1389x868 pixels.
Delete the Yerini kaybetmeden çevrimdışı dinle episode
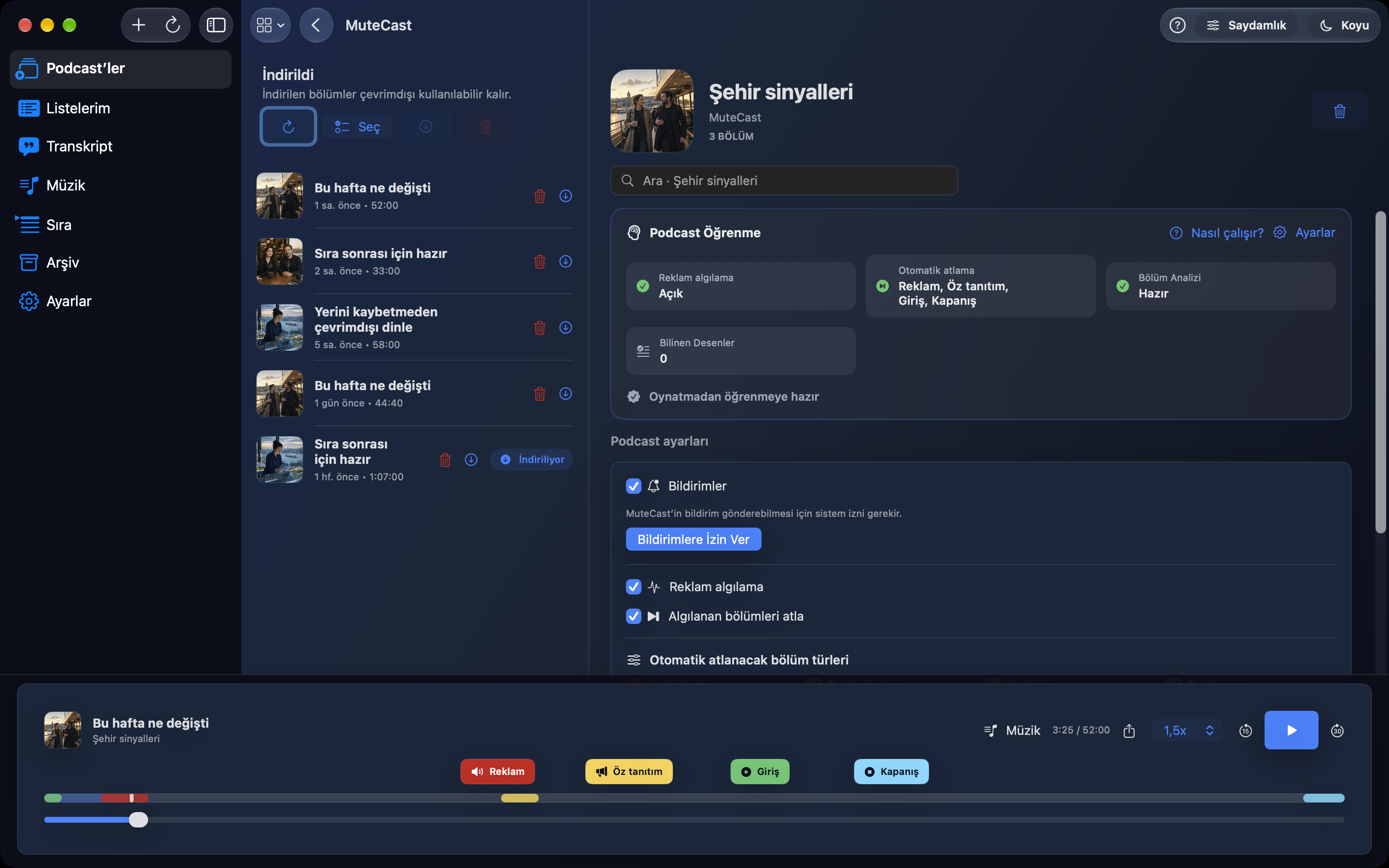click(x=540, y=327)
